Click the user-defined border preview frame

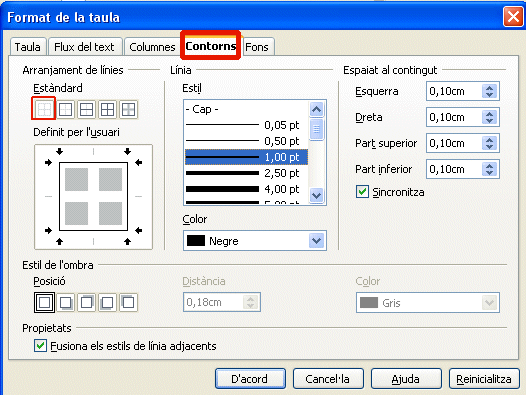click(93, 197)
